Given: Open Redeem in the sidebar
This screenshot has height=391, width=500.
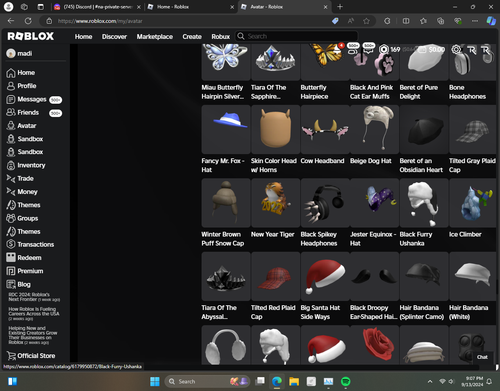Looking at the screenshot, I should point(24,258).
